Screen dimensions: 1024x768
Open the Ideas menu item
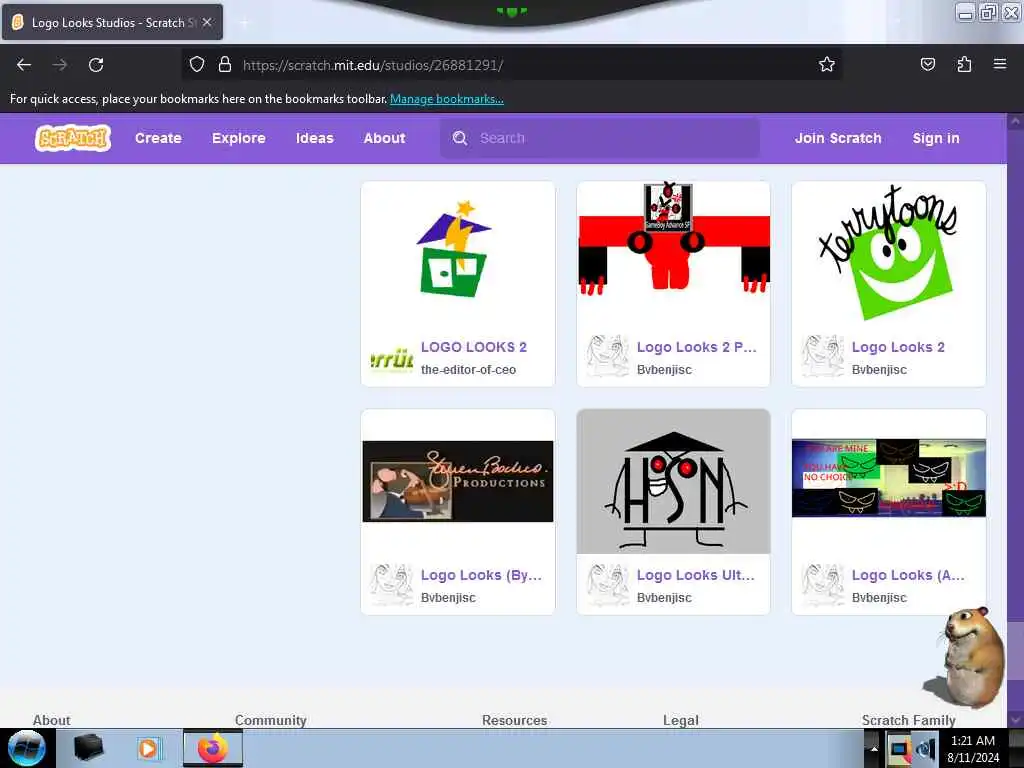(314, 138)
